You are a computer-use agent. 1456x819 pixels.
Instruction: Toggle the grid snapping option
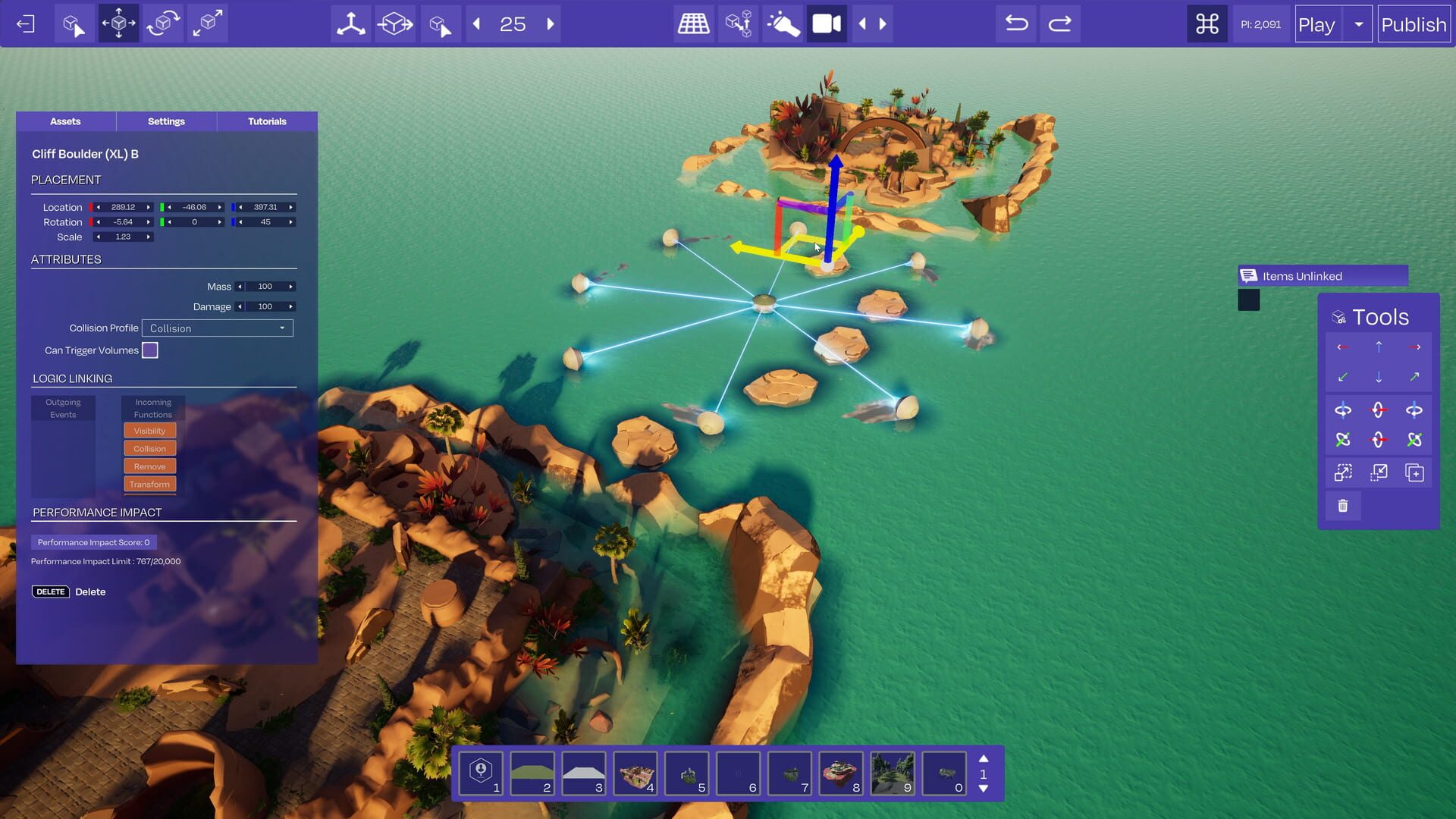[693, 24]
